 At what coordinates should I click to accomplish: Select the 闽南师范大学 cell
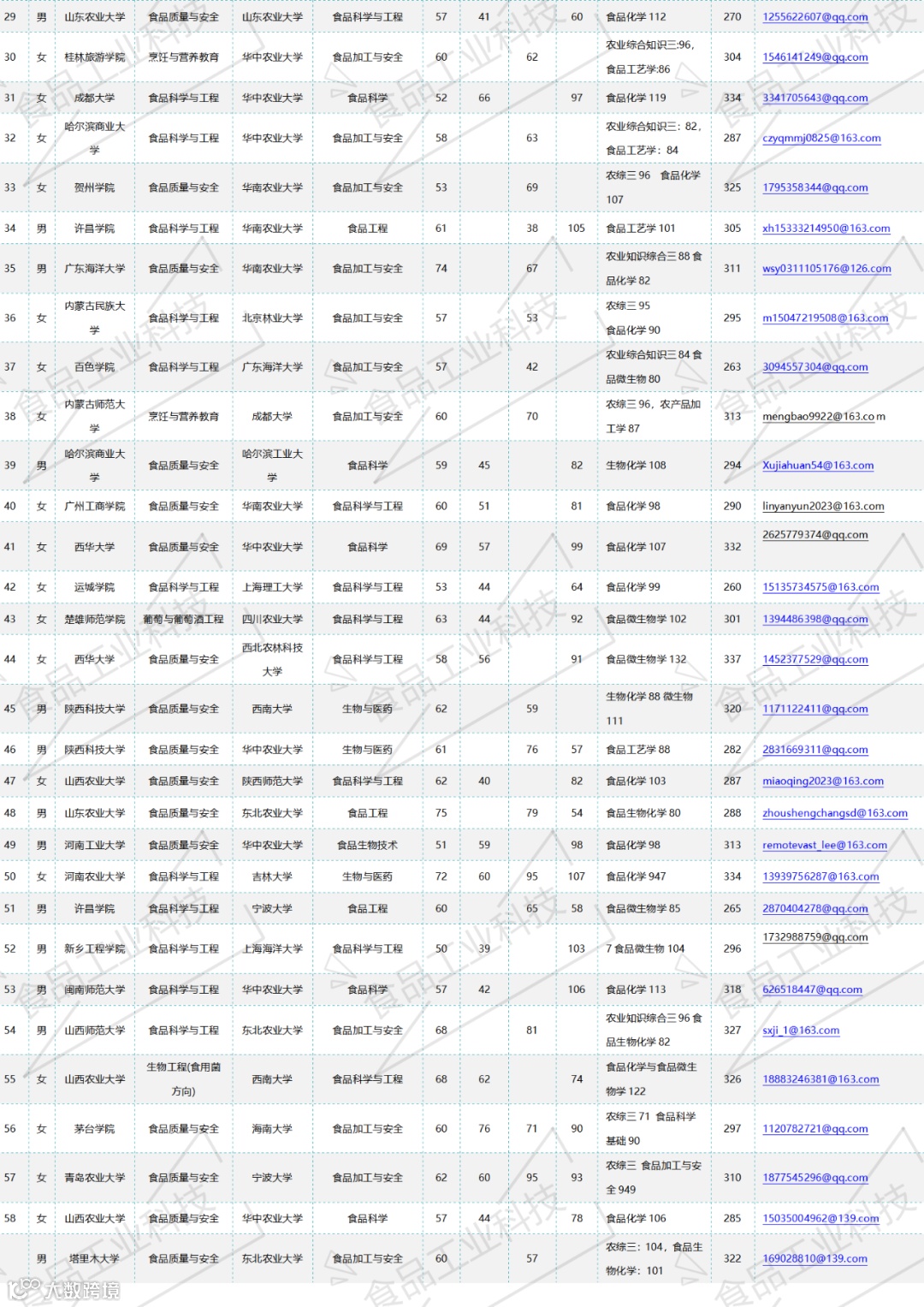click(x=94, y=989)
